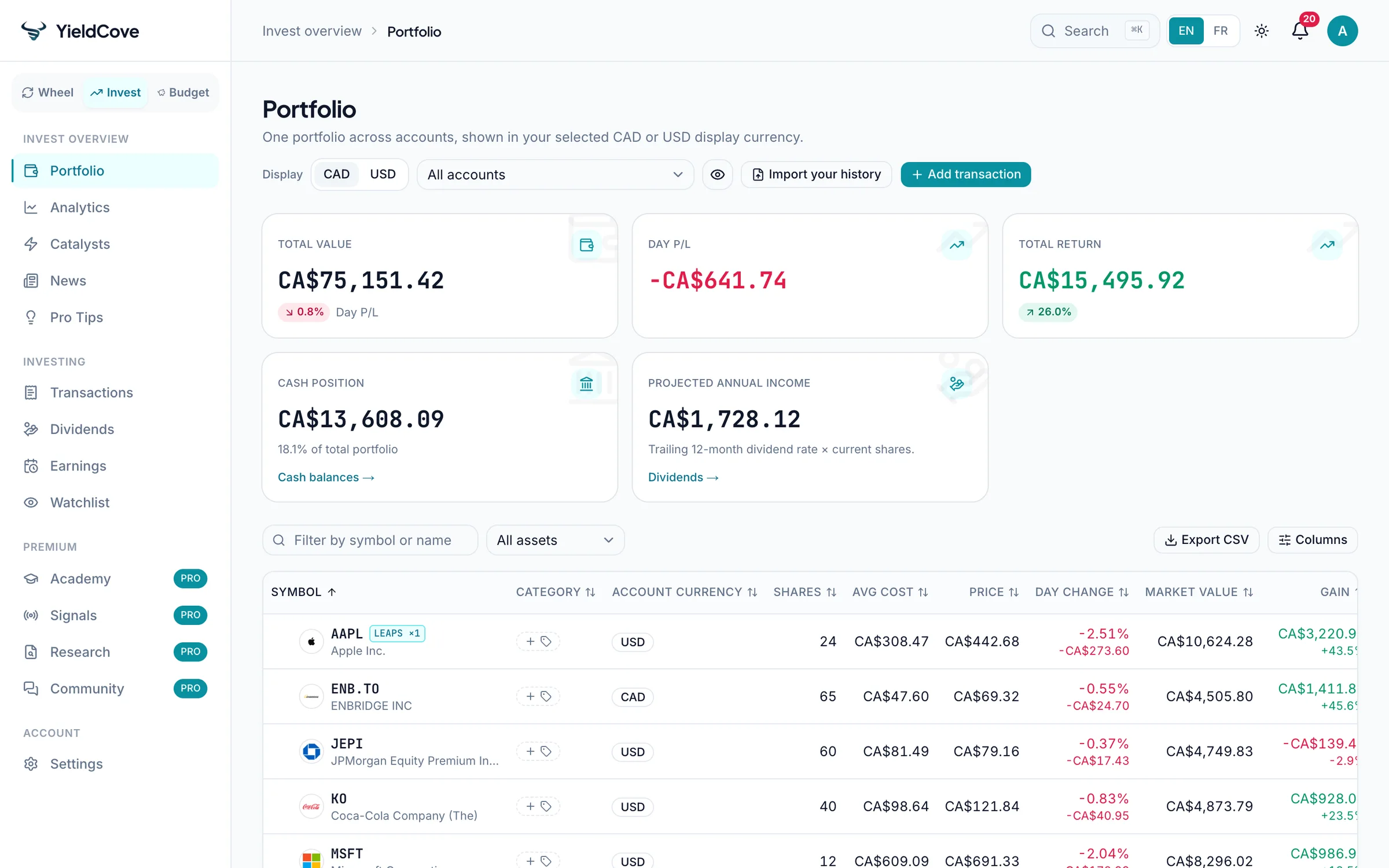This screenshot has width=1389, height=868.
Task: Open the user avatar A menu
Action: click(1342, 31)
